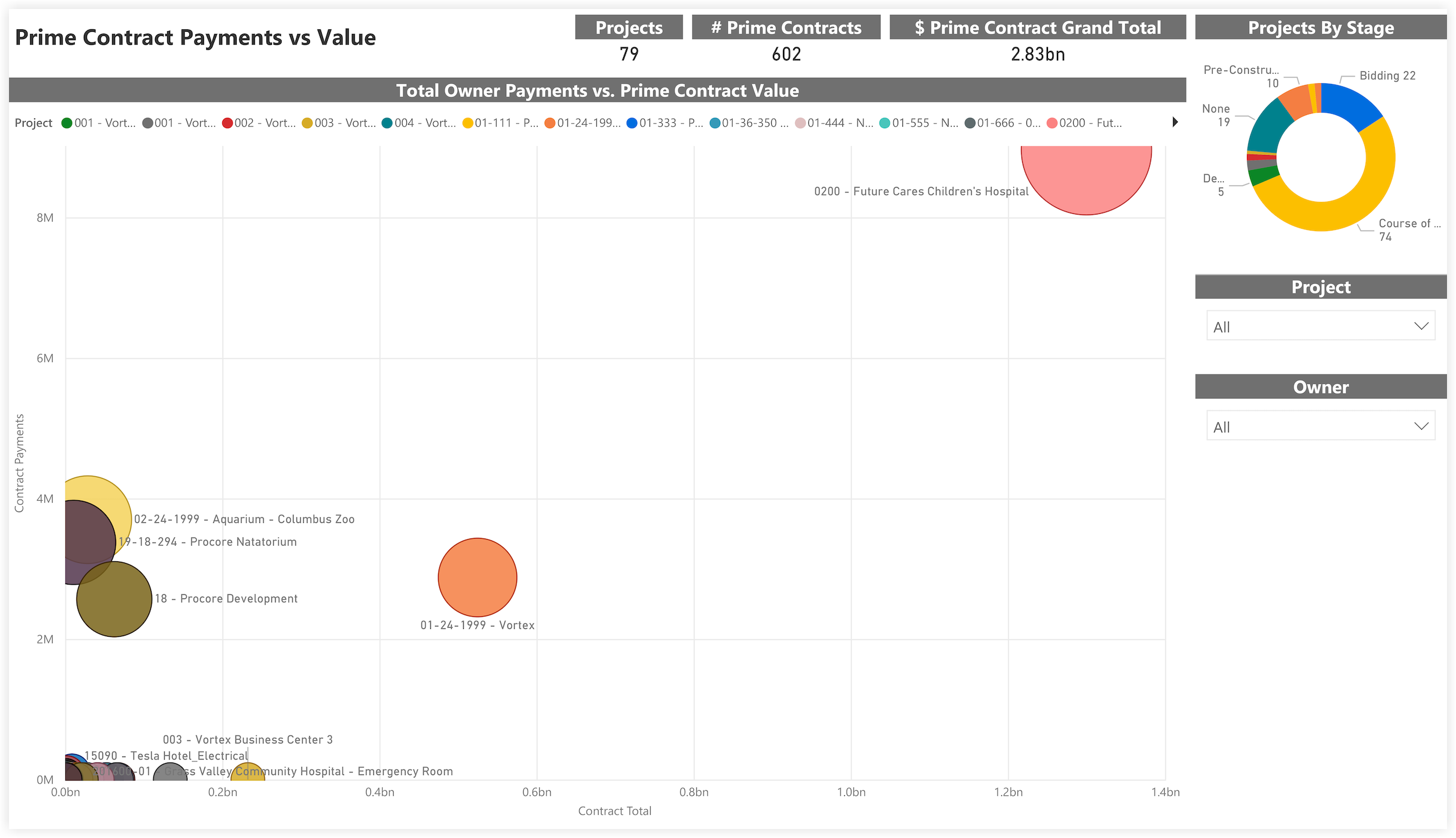Select the gray Grass Valley Community Hospital bubble

(x=170, y=772)
